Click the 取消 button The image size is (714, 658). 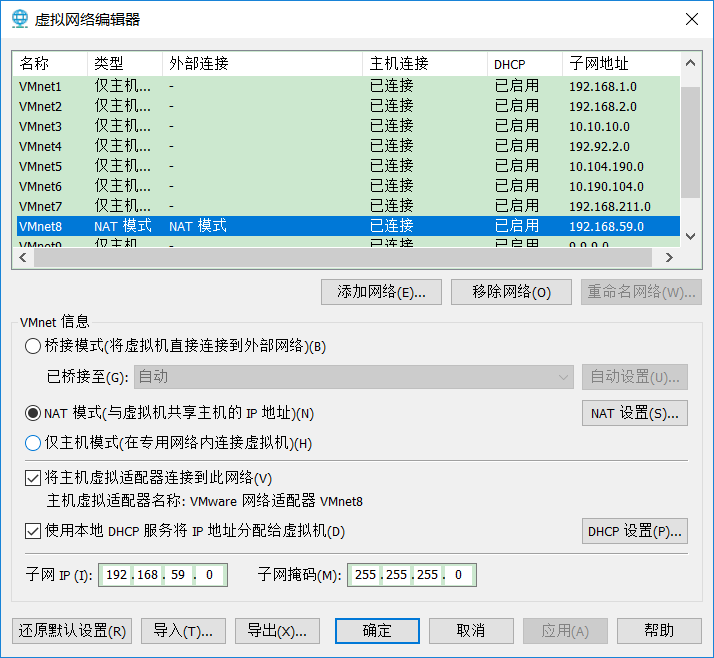pyautogui.click(x=471, y=631)
